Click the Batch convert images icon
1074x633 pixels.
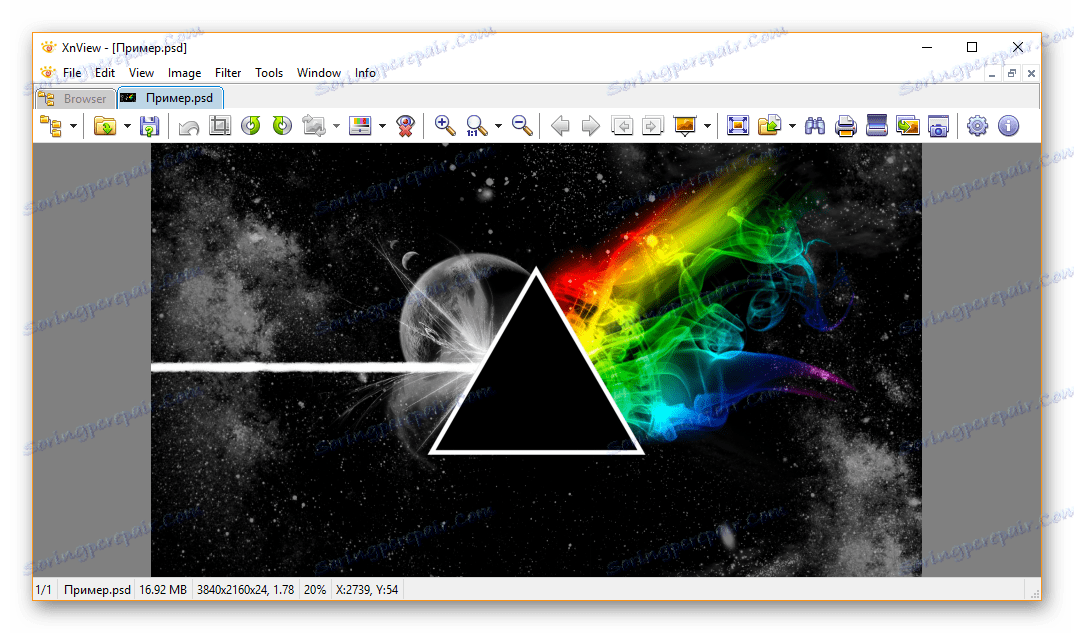coord(908,126)
